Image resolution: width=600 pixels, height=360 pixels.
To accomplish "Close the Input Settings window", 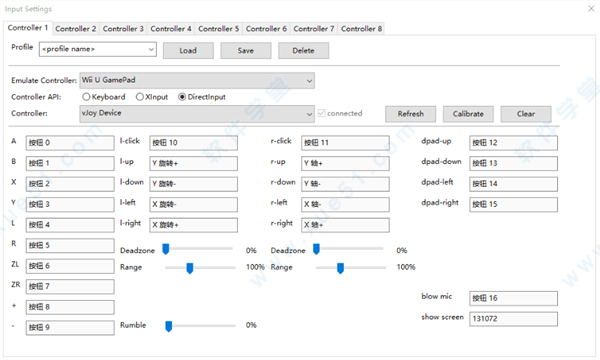I will point(591,8).
